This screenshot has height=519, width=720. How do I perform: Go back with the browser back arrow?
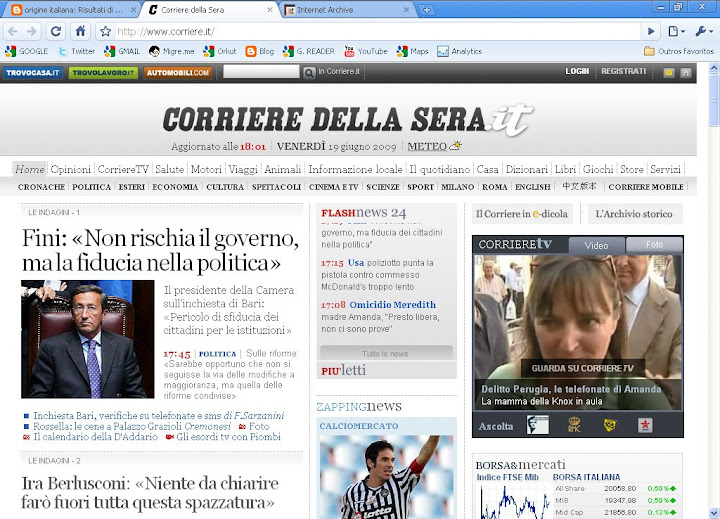pyautogui.click(x=13, y=31)
